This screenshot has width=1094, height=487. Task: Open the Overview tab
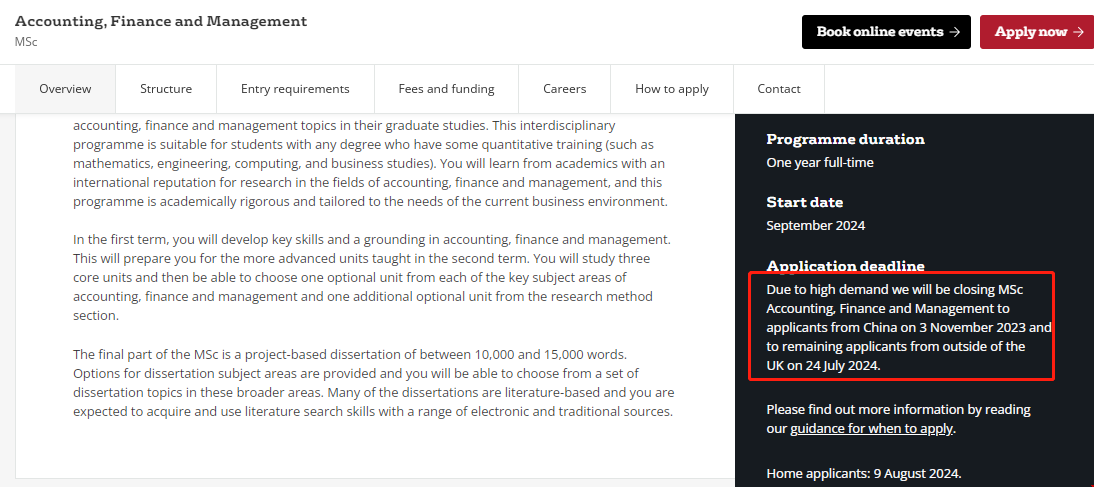coord(65,89)
